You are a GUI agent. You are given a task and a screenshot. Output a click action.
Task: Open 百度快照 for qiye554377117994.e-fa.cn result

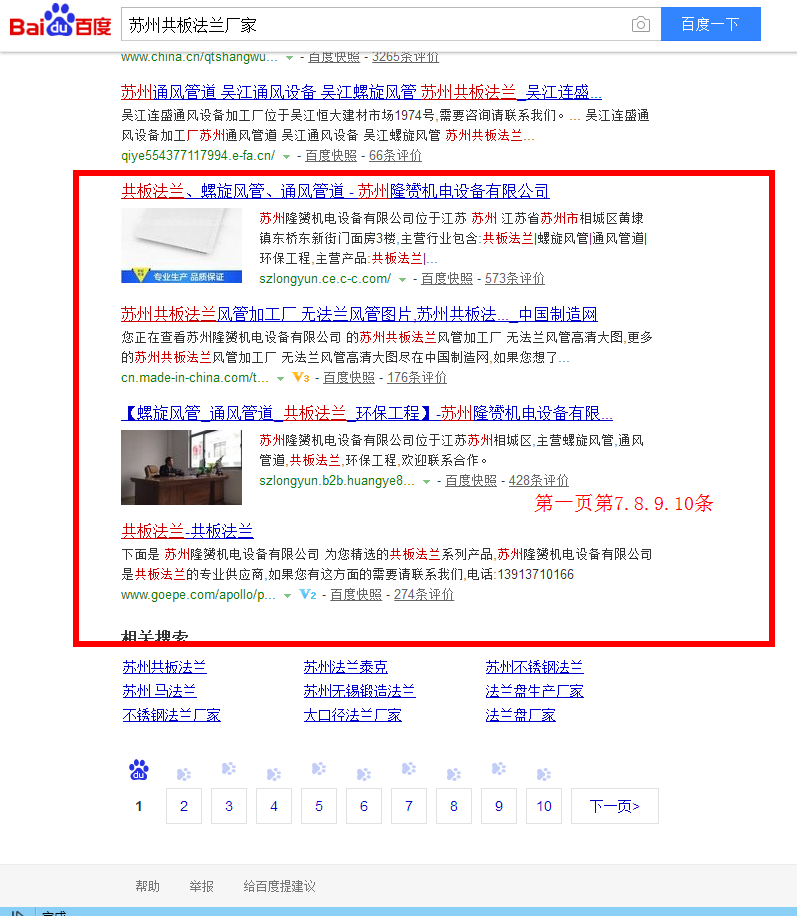click(x=331, y=155)
